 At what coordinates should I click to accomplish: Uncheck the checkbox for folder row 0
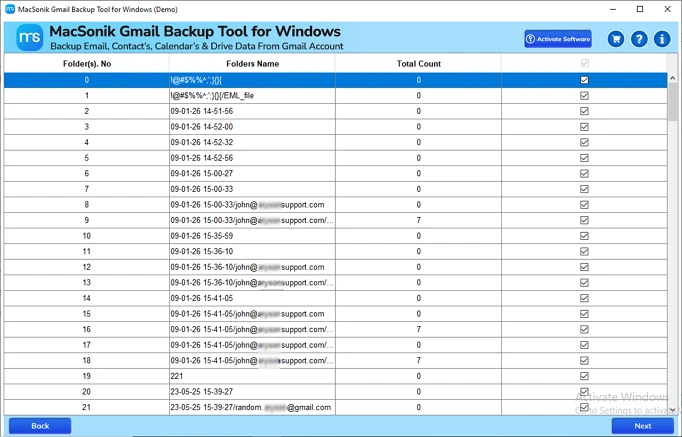(x=585, y=80)
